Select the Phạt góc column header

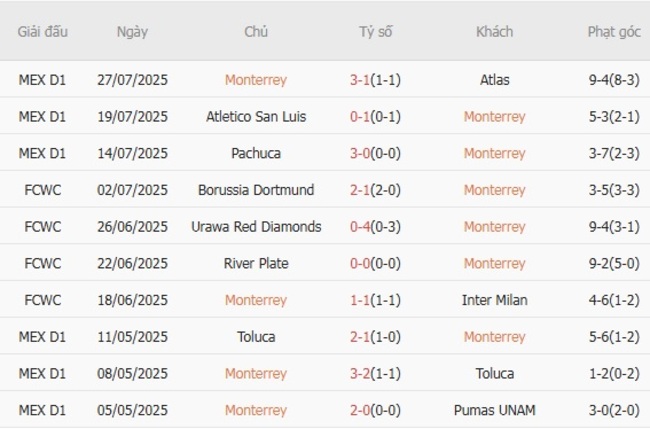614,32
